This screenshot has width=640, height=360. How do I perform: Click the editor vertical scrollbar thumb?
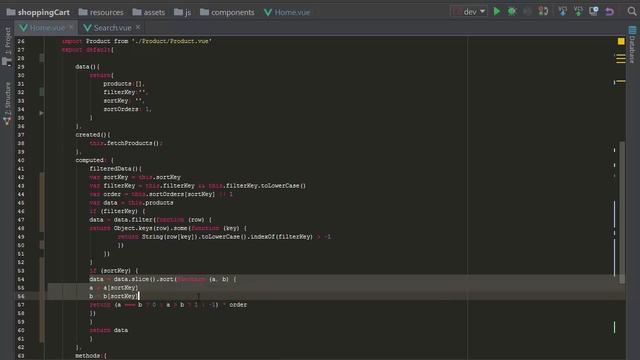pos(622,212)
